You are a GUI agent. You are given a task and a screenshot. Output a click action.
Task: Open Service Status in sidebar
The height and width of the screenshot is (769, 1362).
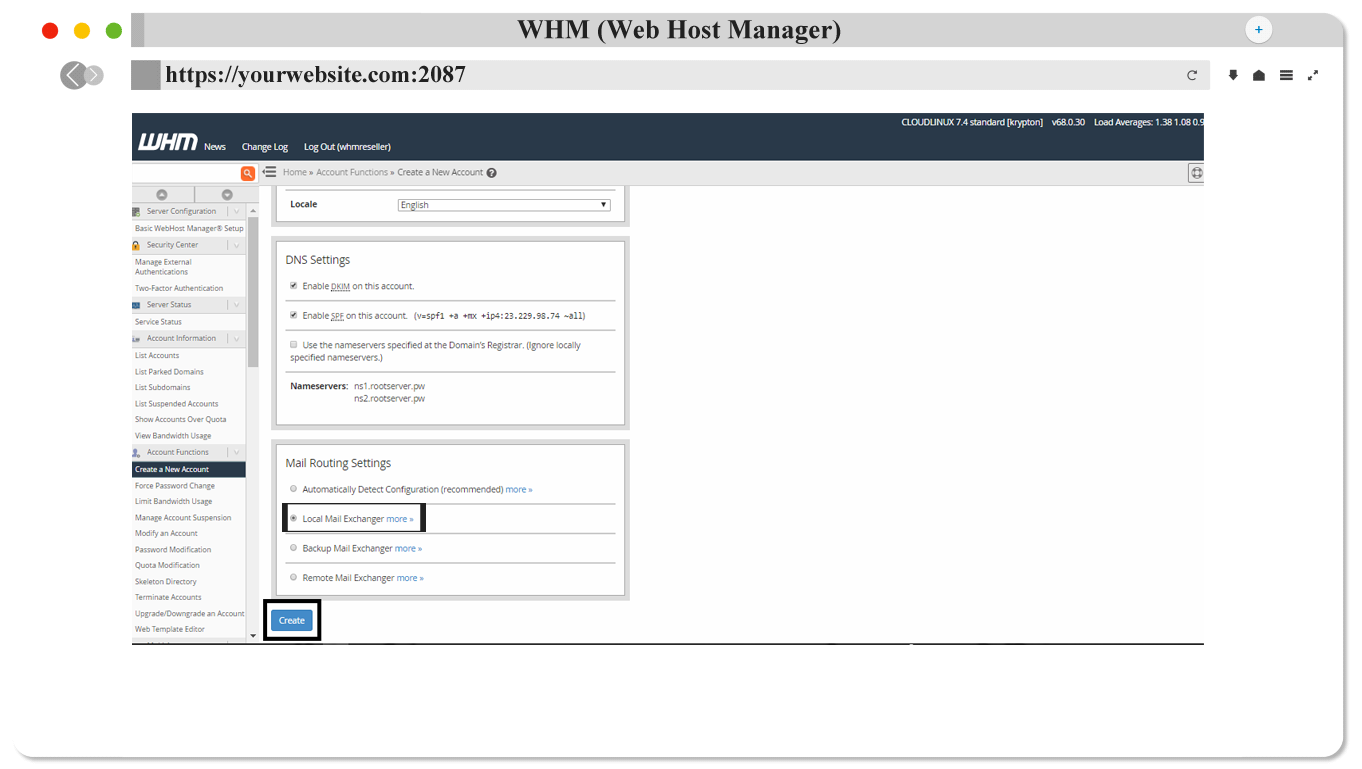158,322
